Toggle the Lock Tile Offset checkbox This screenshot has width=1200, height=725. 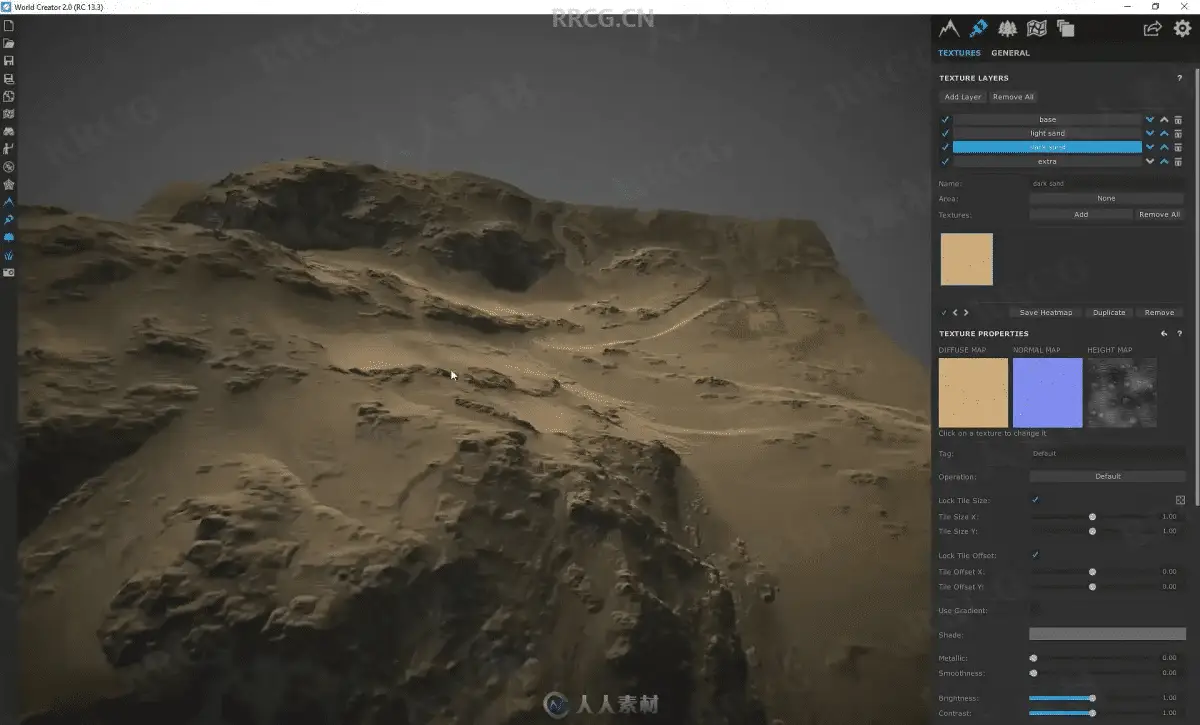[1035, 555]
